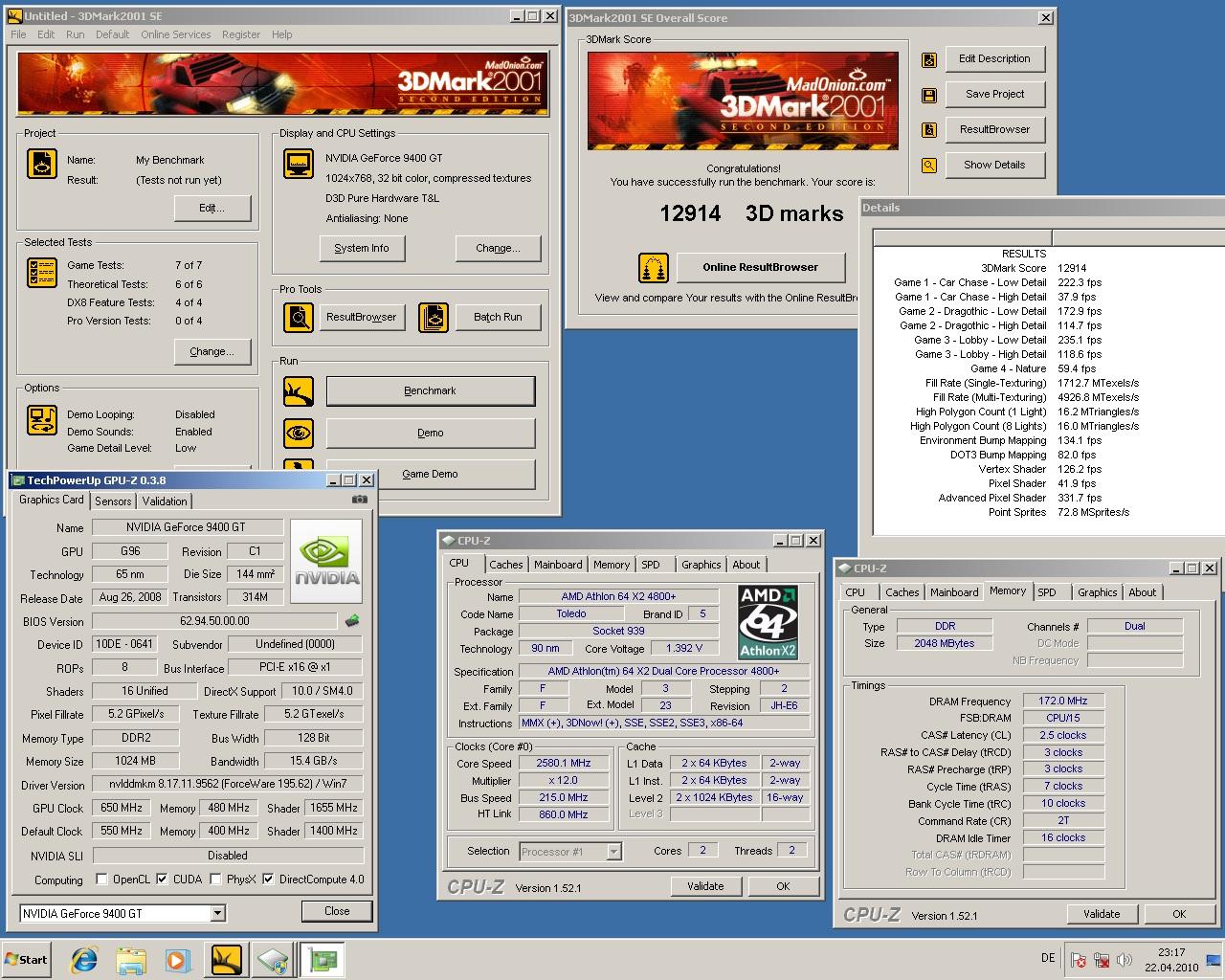Click Edit... button in Project section
1225x980 pixels.
click(212, 208)
